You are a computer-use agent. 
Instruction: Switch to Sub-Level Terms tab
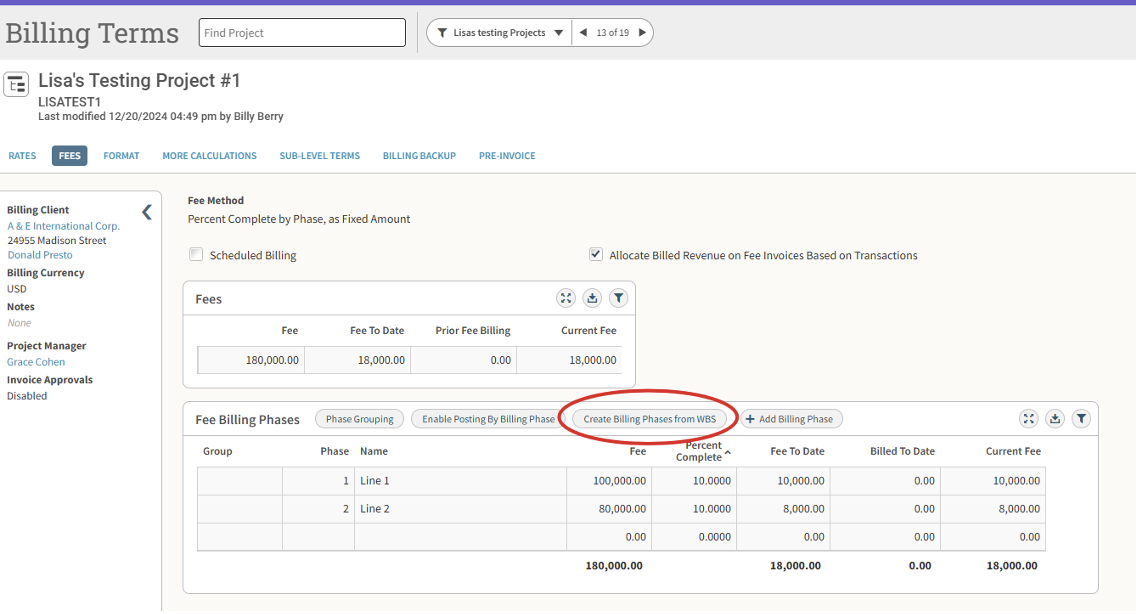coord(320,156)
